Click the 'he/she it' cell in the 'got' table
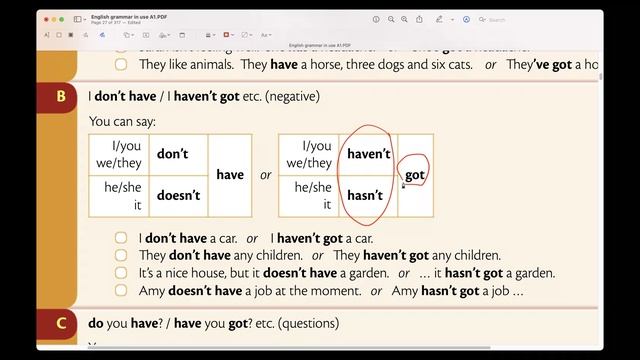Image resolution: width=640 pixels, height=360 pixels. click(309, 196)
